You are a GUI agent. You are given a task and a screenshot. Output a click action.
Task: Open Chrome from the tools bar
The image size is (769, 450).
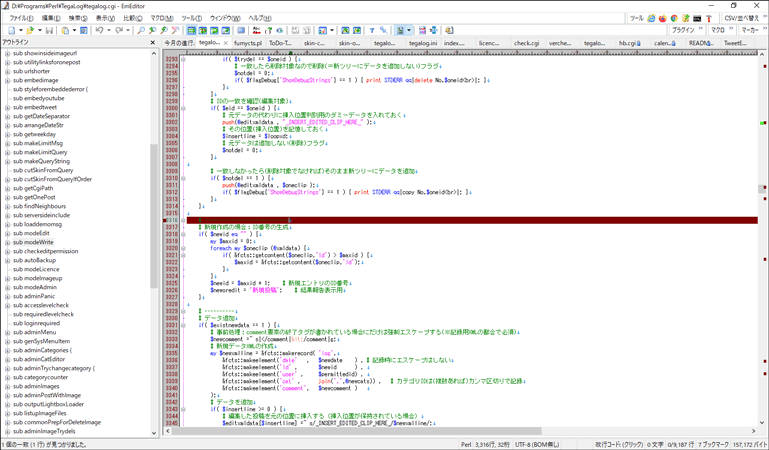click(674, 18)
